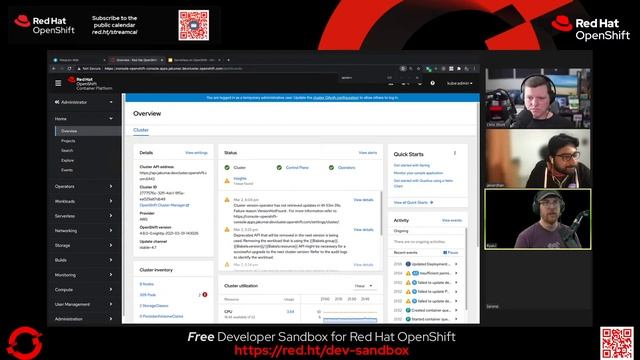The height and width of the screenshot is (360, 640).
Task: Reload the page with browser refresh icon
Action: pyautogui.click(x=69, y=69)
